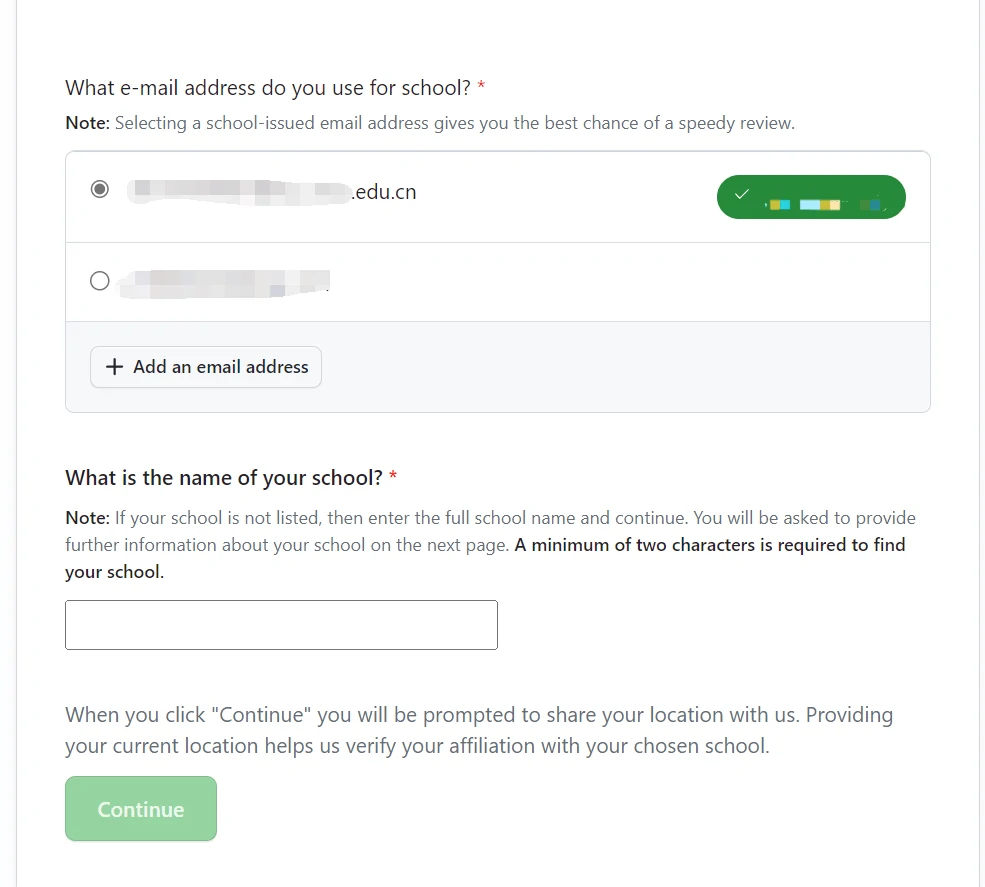The height and width of the screenshot is (887, 985).
Task: Click "What is the name of your school?" label
Action: (224, 478)
